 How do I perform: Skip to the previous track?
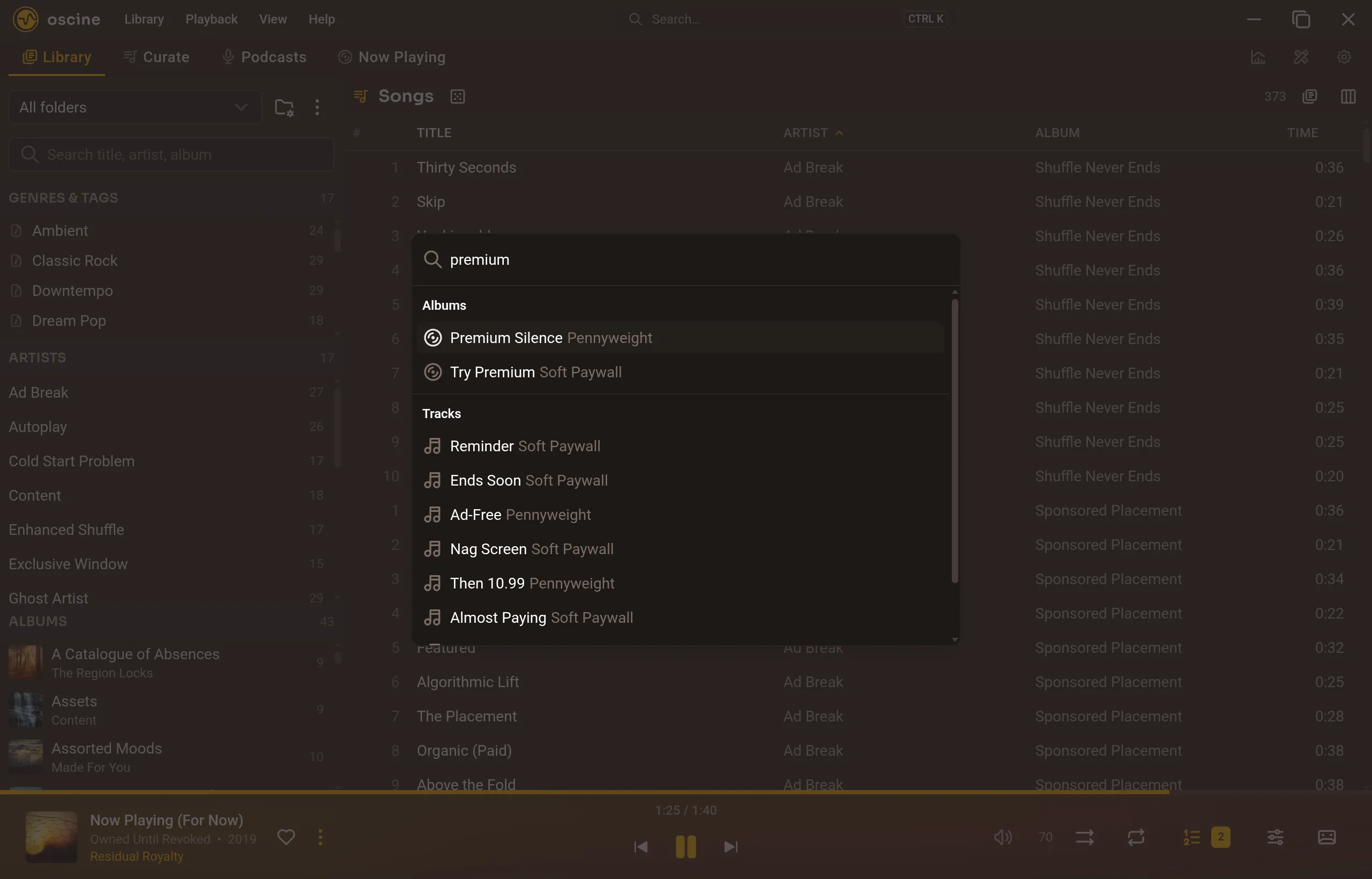point(641,846)
